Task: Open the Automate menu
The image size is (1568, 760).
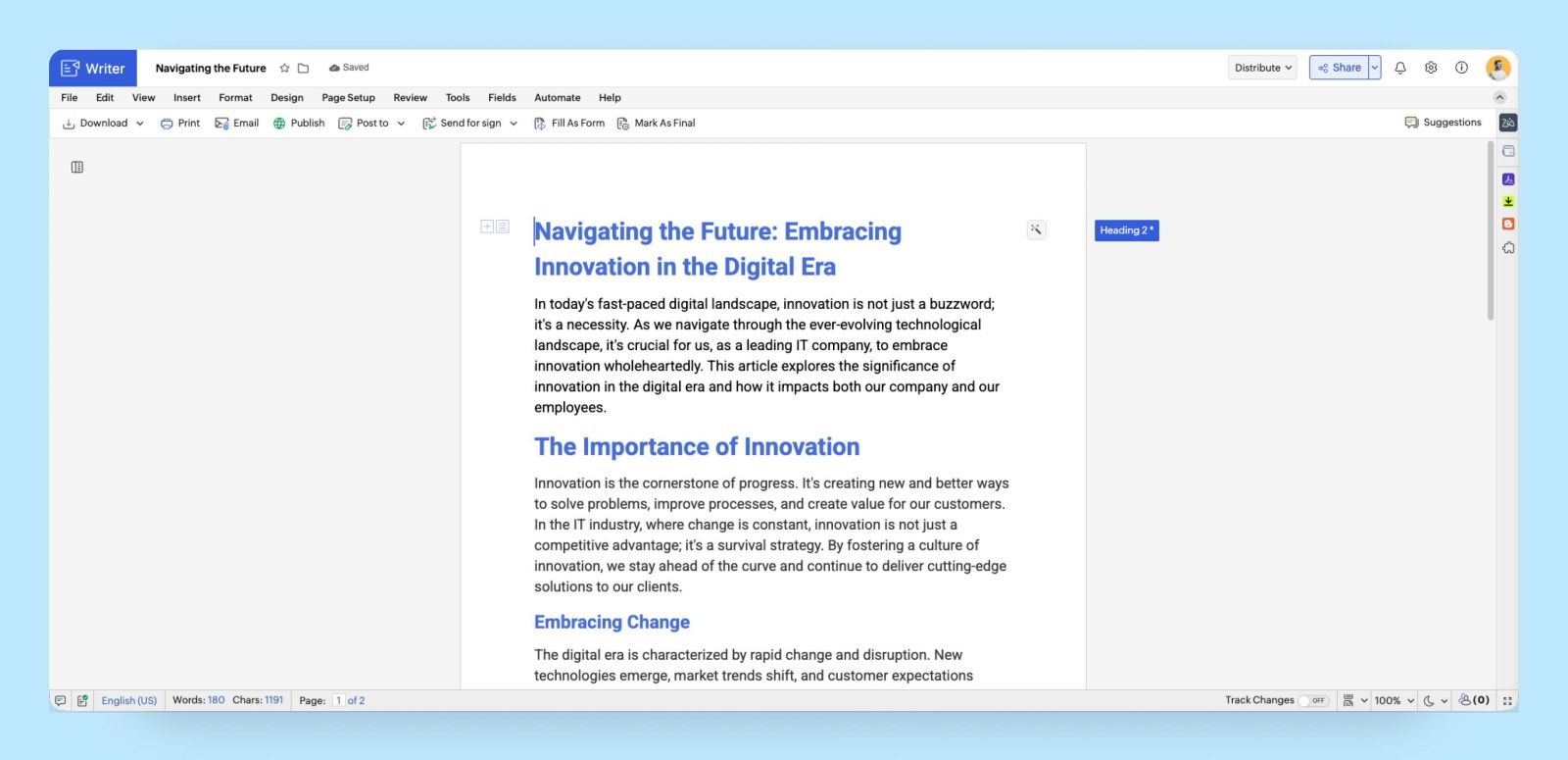Action: [x=558, y=98]
